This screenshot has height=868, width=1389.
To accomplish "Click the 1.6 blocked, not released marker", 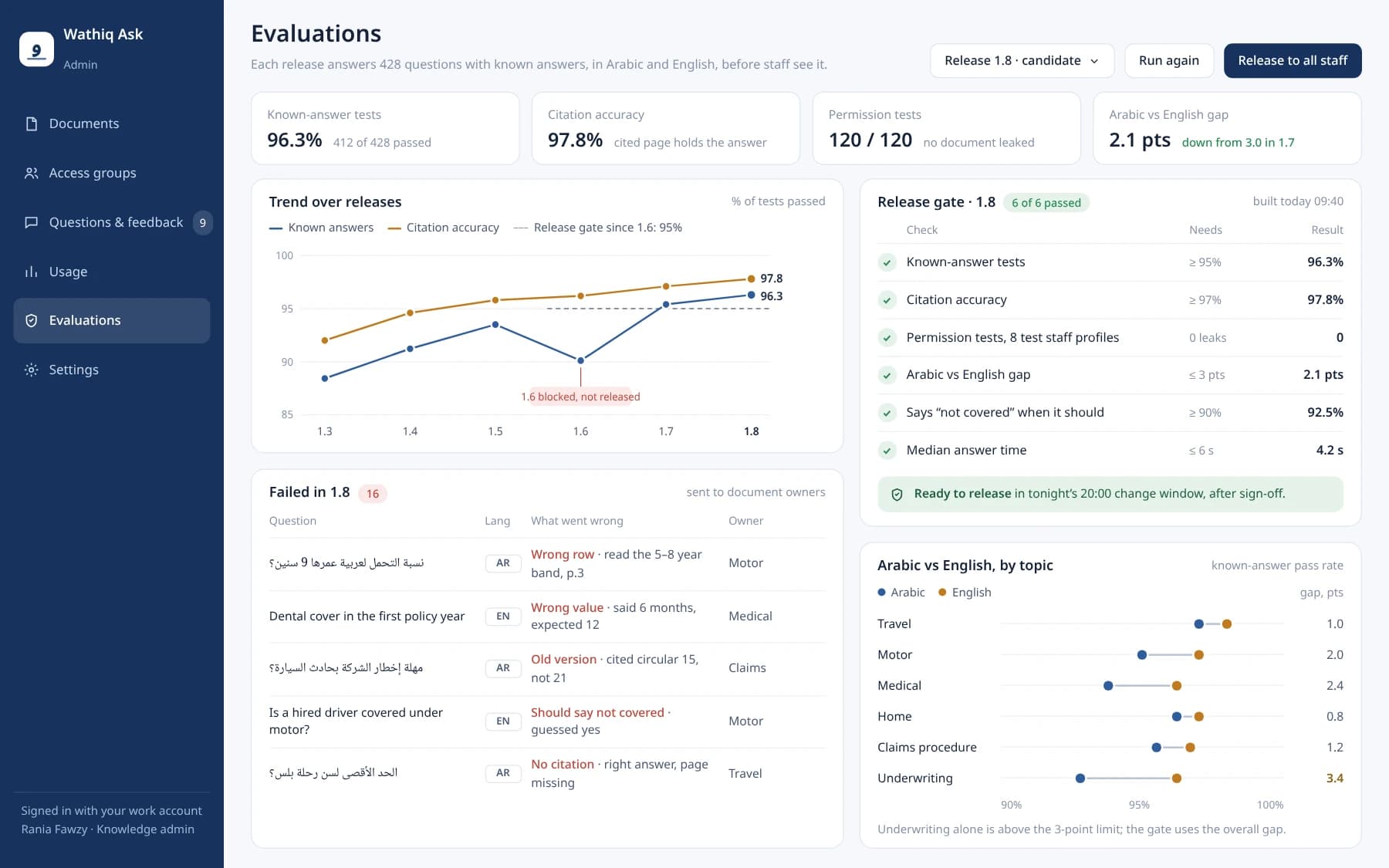I will click(580, 397).
